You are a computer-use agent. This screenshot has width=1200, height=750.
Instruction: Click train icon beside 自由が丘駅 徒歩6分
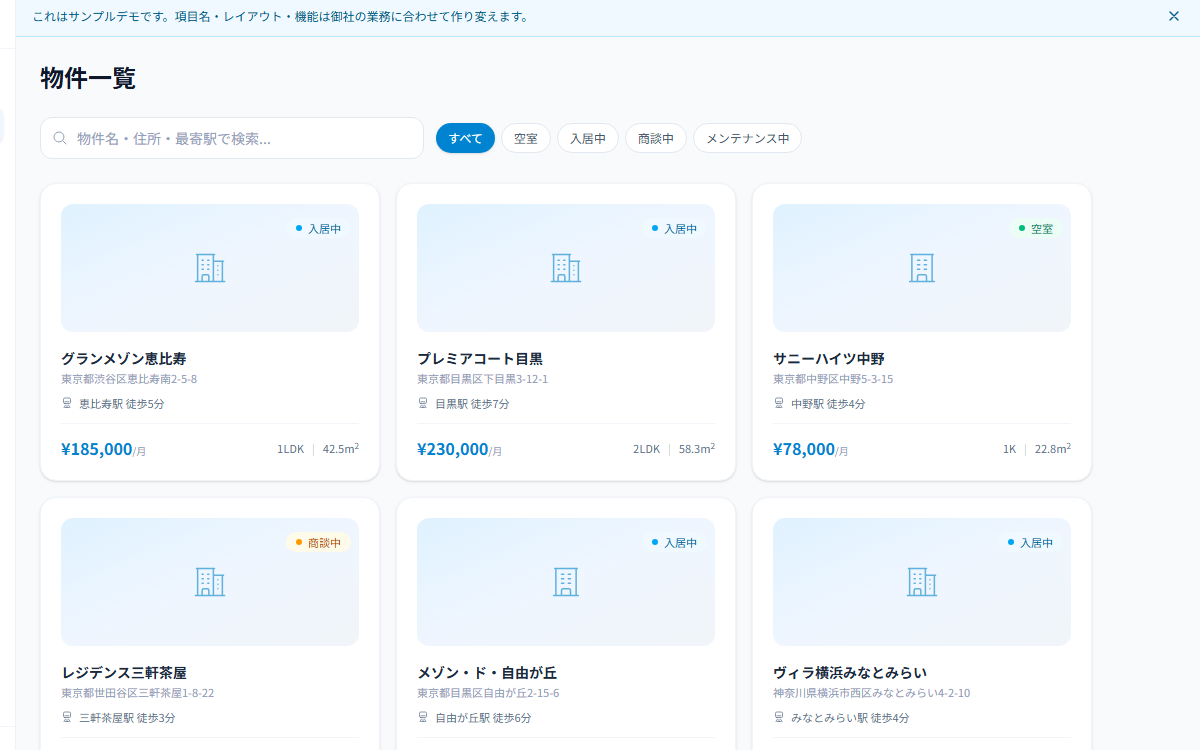[423, 718]
